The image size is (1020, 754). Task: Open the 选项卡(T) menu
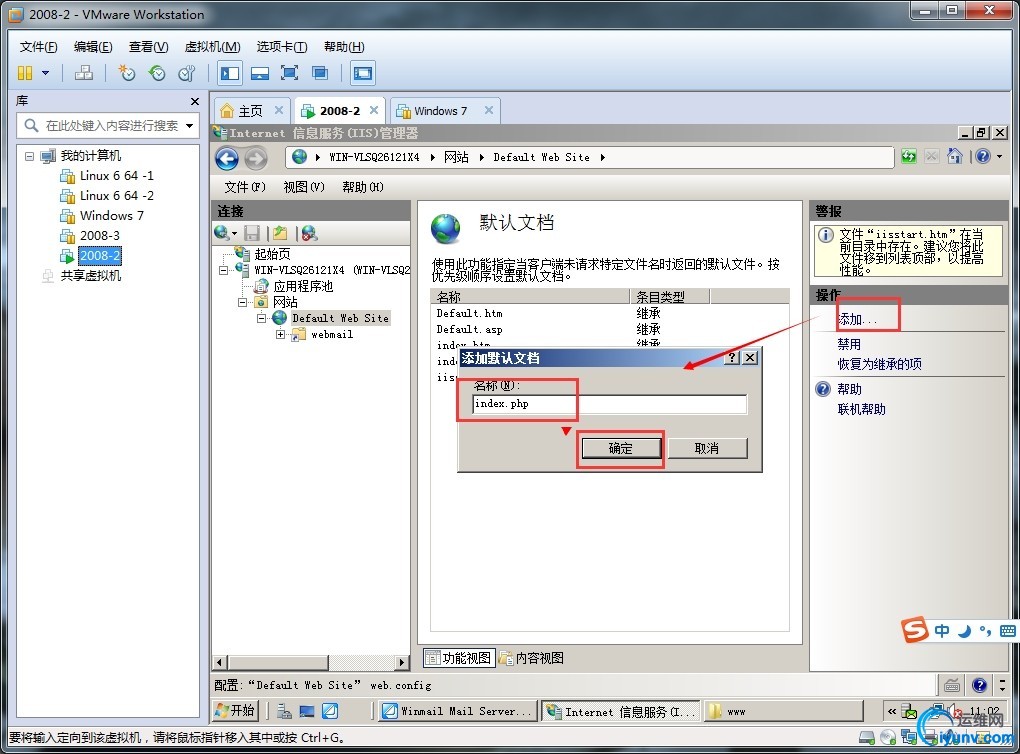282,47
